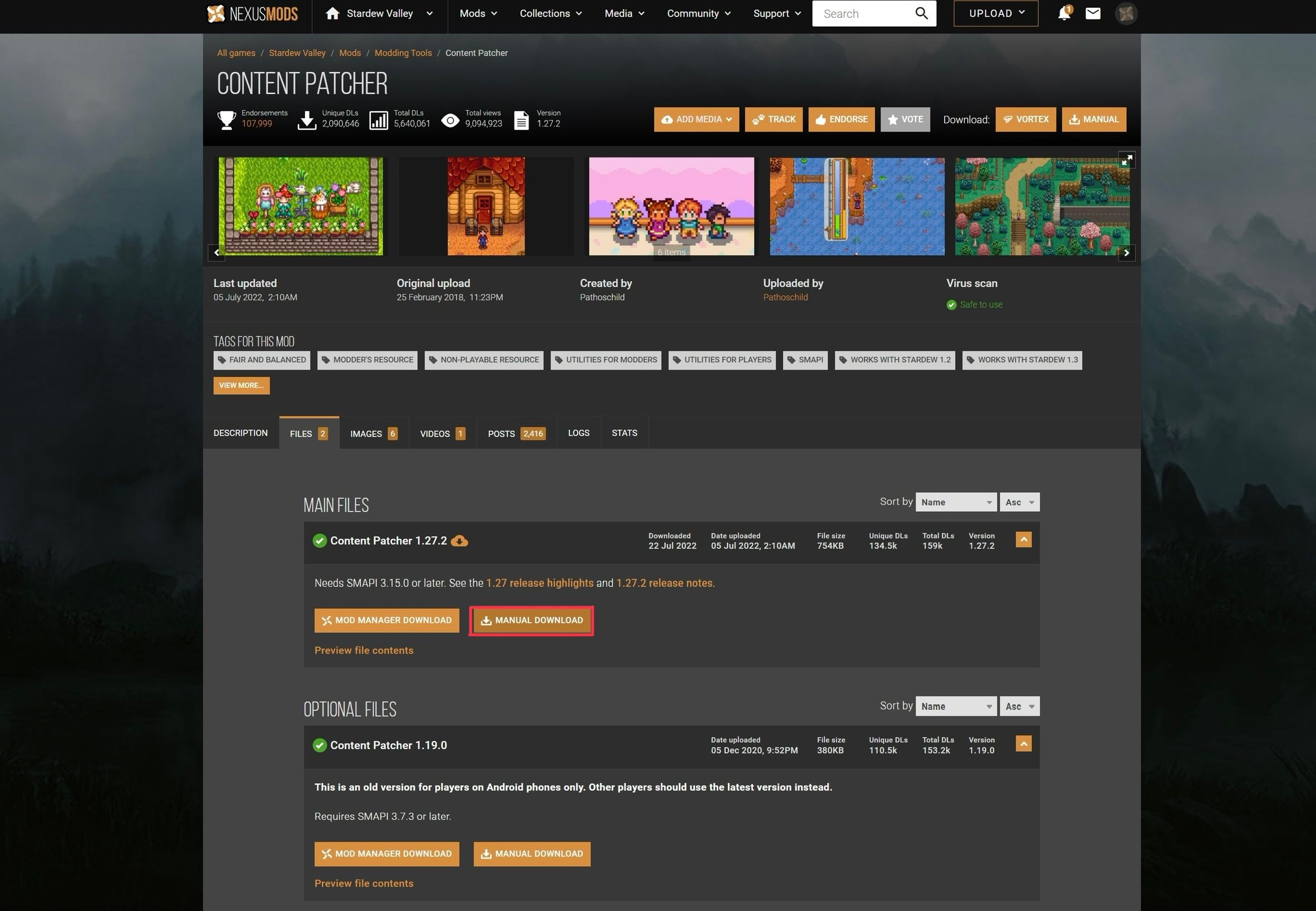Go back in the carousel with the previous arrow
This screenshot has height=911, width=1316.
[217, 252]
